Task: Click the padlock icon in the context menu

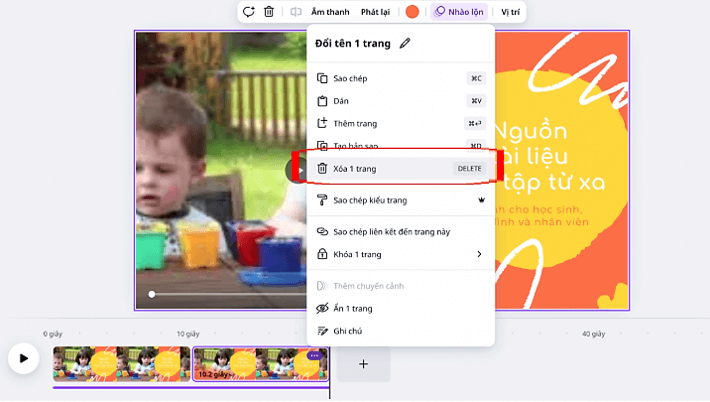Action: point(322,254)
